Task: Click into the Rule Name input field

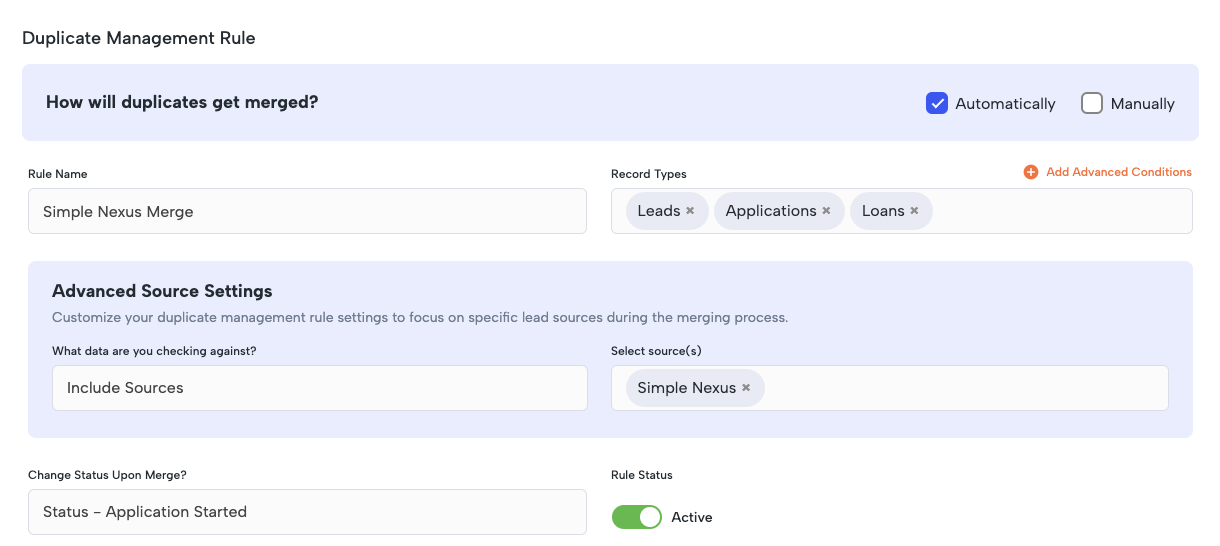Action: point(307,211)
